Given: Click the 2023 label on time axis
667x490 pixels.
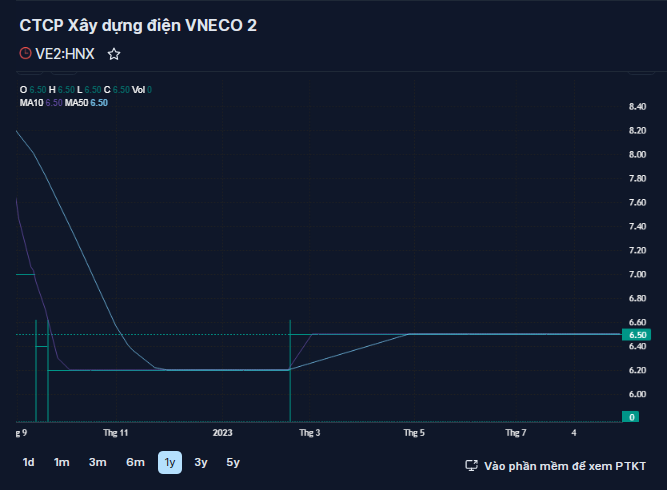Looking at the screenshot, I should click(222, 433).
